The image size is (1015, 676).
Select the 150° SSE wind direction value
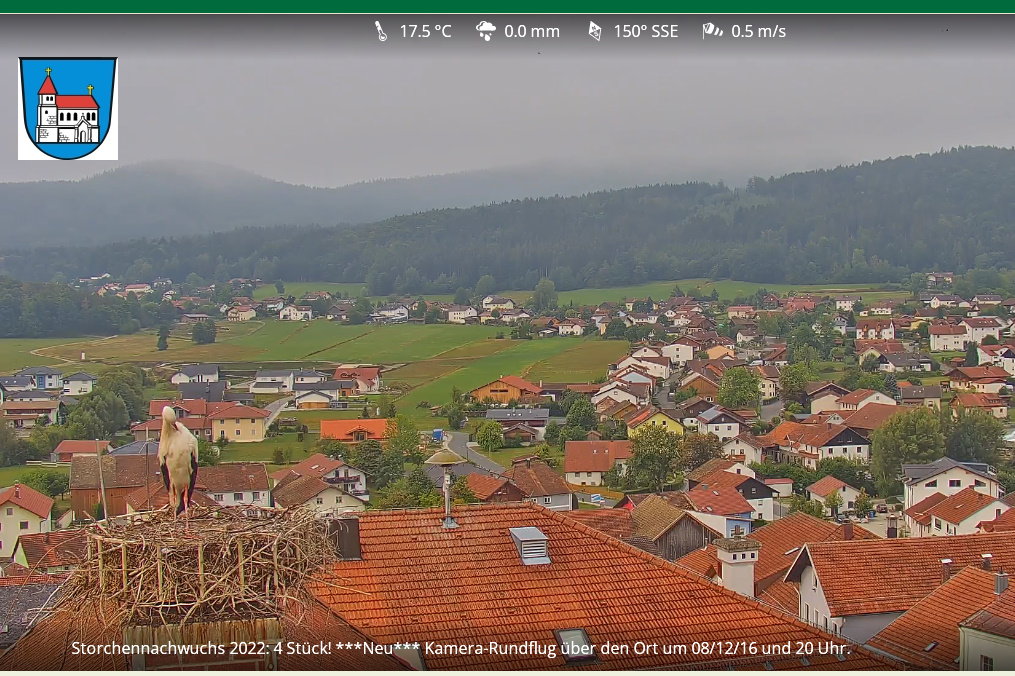pyautogui.click(x=645, y=31)
